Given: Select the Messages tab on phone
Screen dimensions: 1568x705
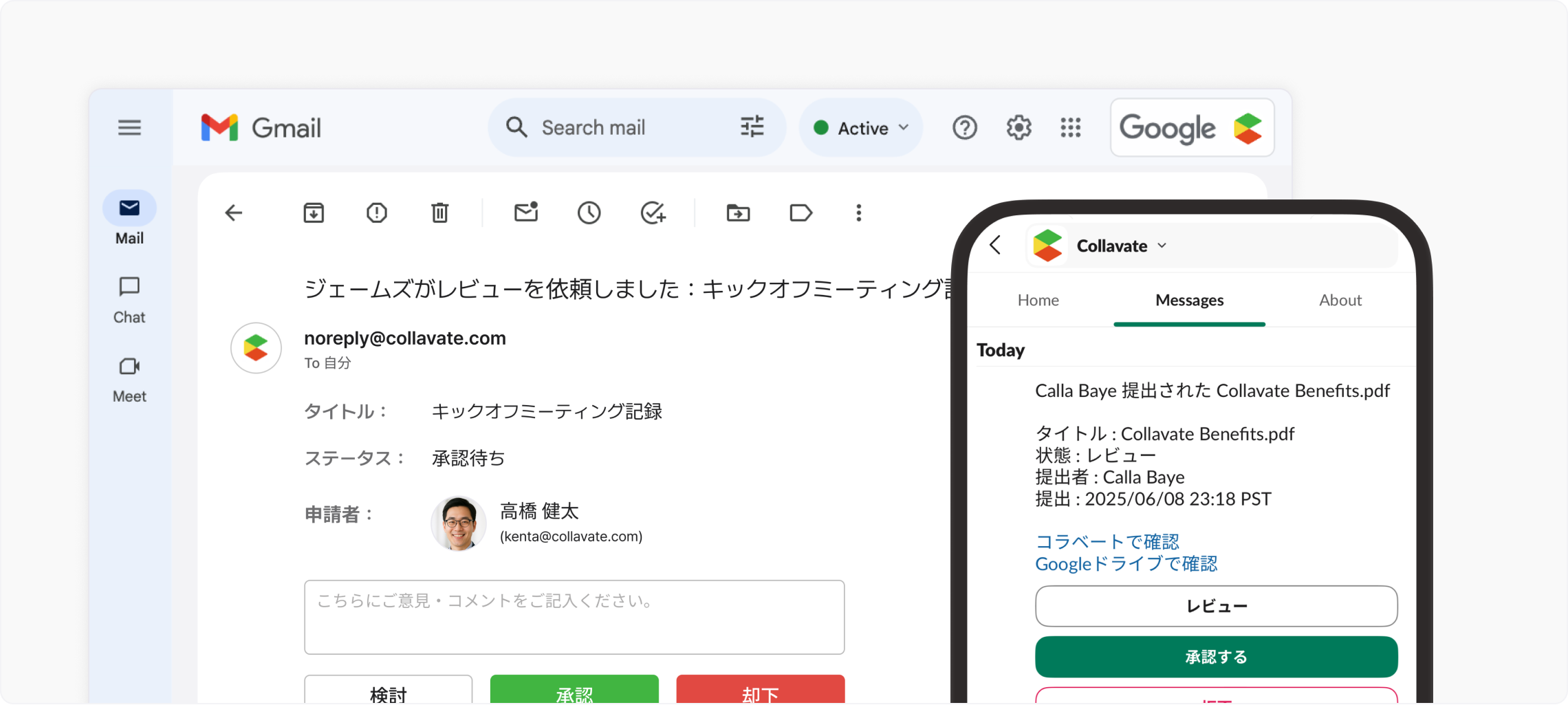Looking at the screenshot, I should pyautogui.click(x=1190, y=301).
